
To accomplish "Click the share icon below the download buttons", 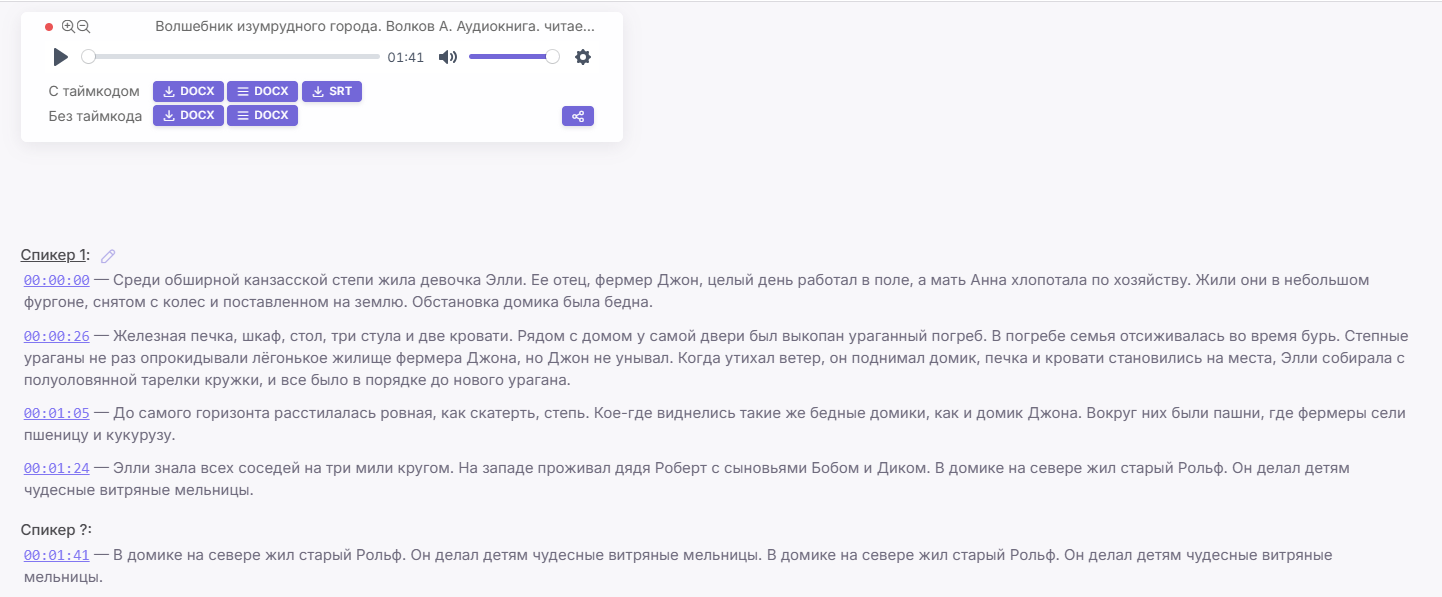I will pyautogui.click(x=577, y=116).
